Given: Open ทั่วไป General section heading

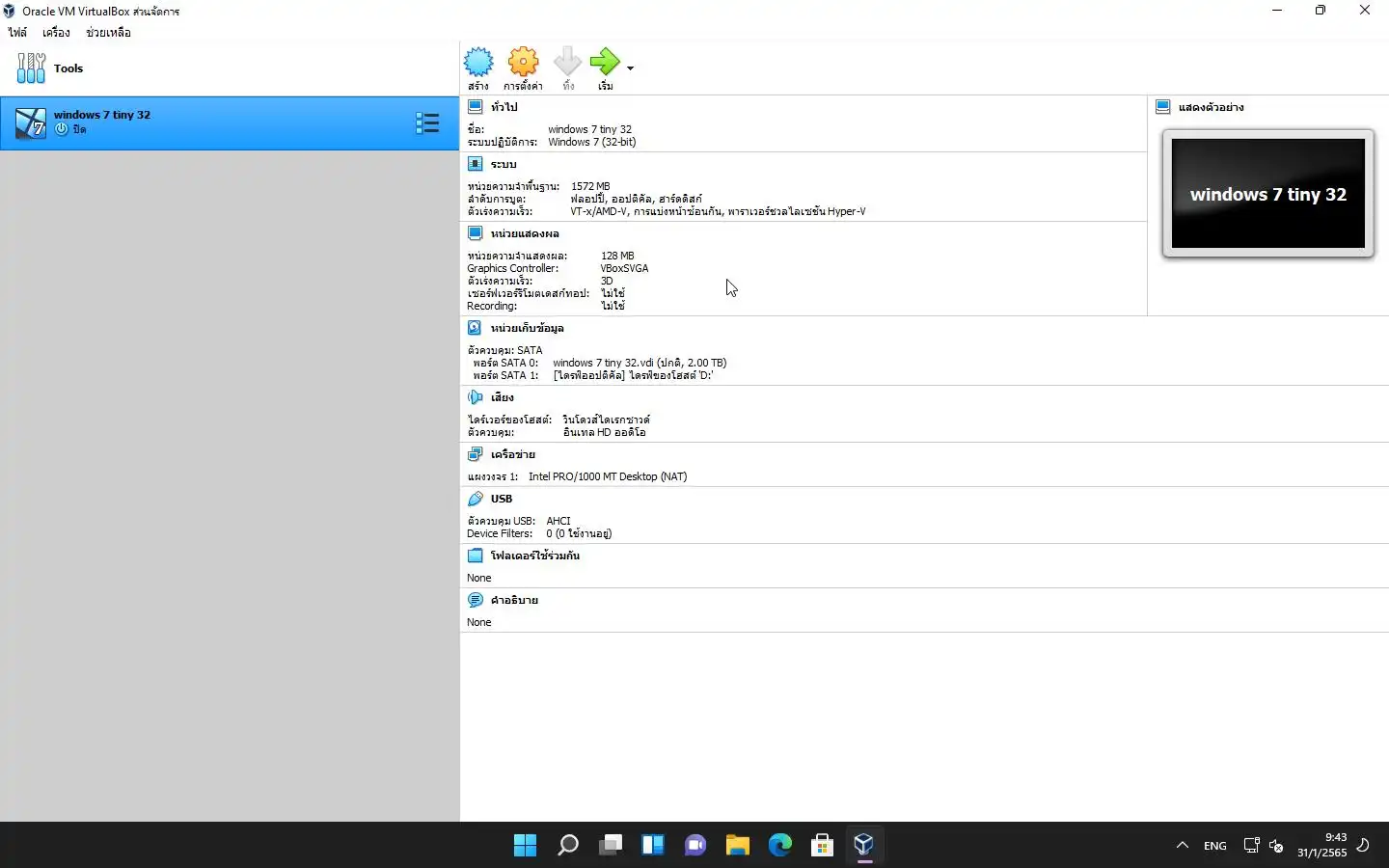Looking at the screenshot, I should coord(504,107).
